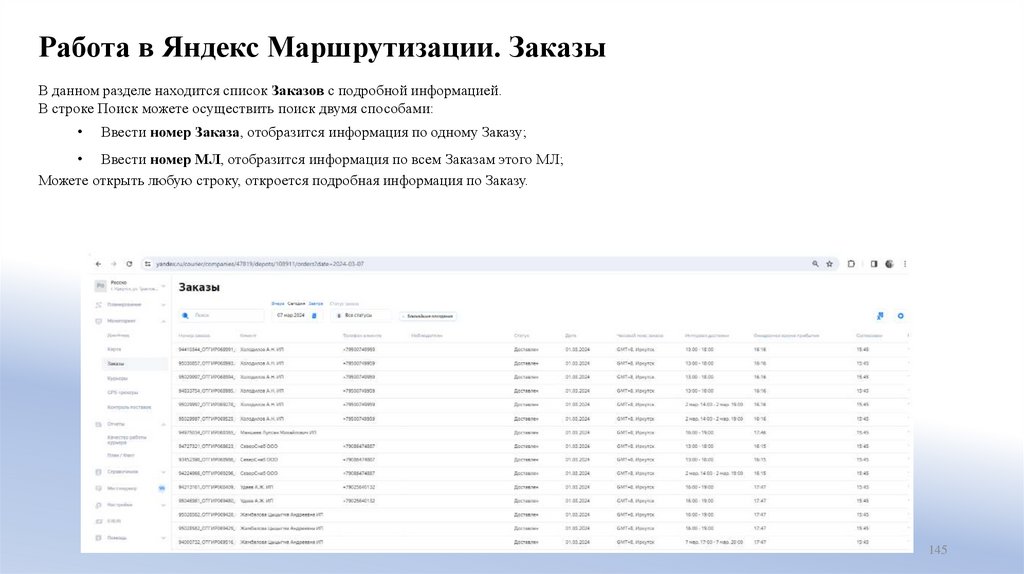This screenshot has height=574, width=1024.
Task: Click the Статус column header
Action: (521, 336)
